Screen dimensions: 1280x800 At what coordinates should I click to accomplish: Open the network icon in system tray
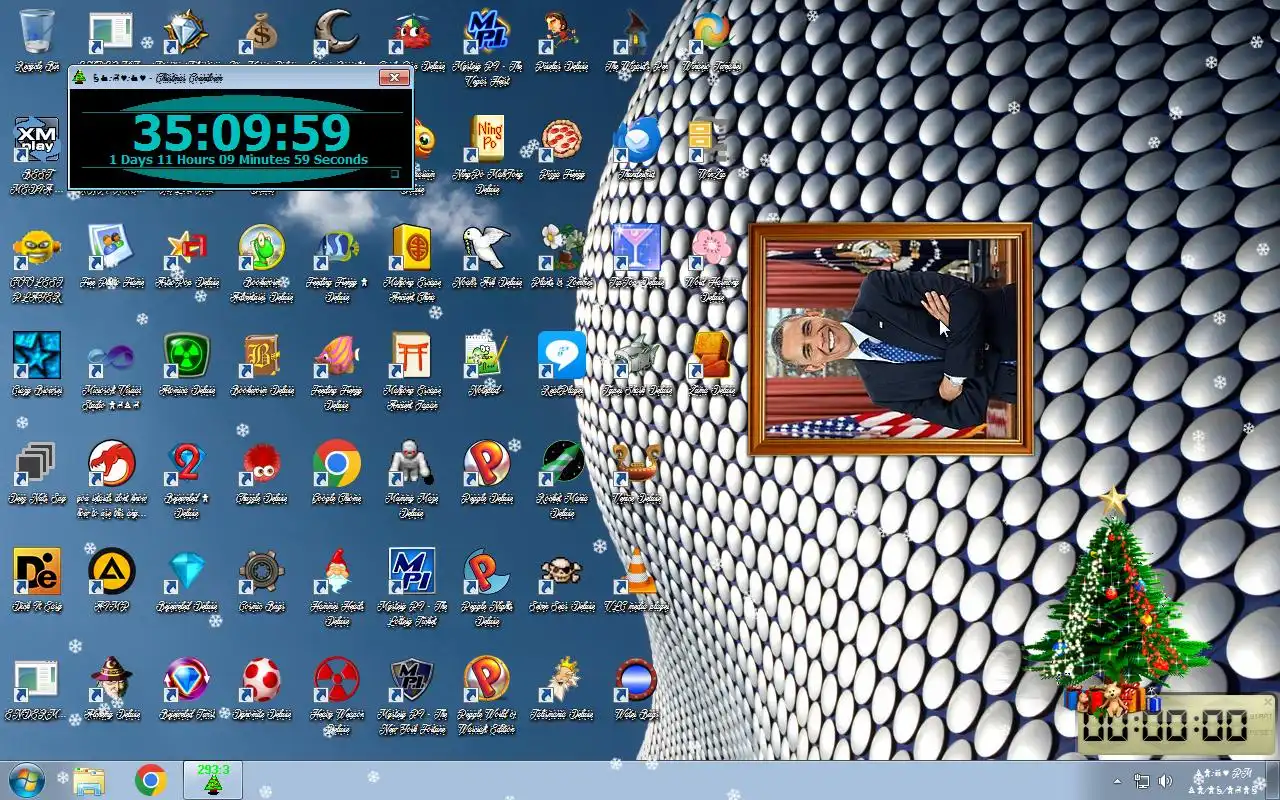(x=1142, y=781)
